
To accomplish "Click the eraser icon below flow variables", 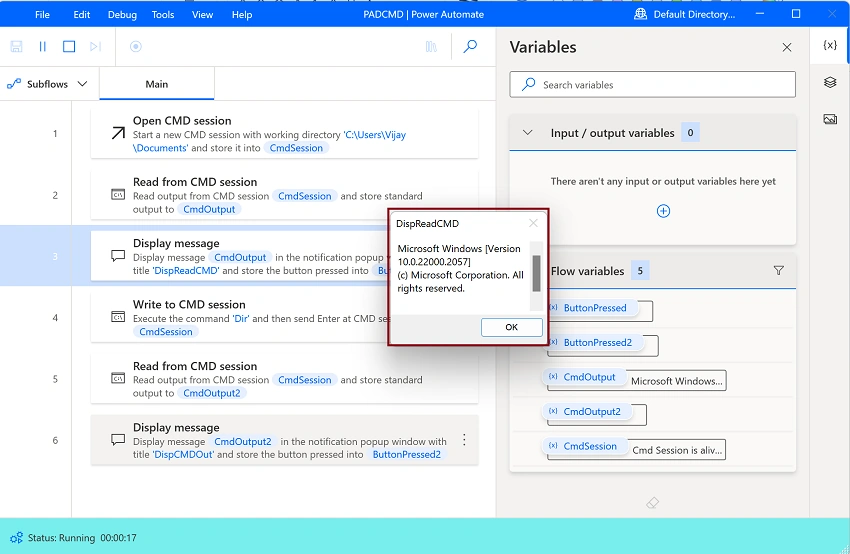I will point(653,503).
